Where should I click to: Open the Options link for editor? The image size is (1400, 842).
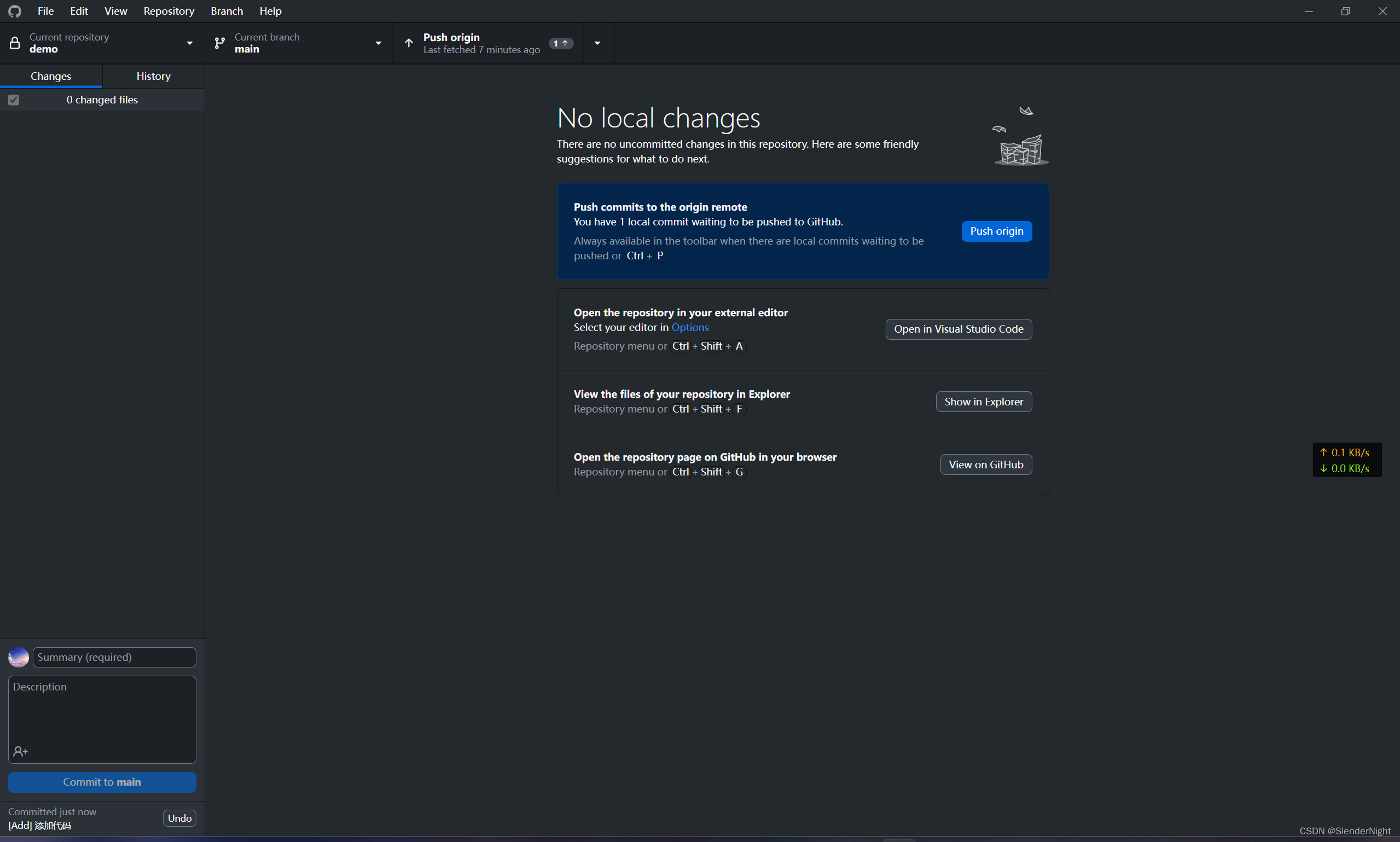tap(690, 327)
